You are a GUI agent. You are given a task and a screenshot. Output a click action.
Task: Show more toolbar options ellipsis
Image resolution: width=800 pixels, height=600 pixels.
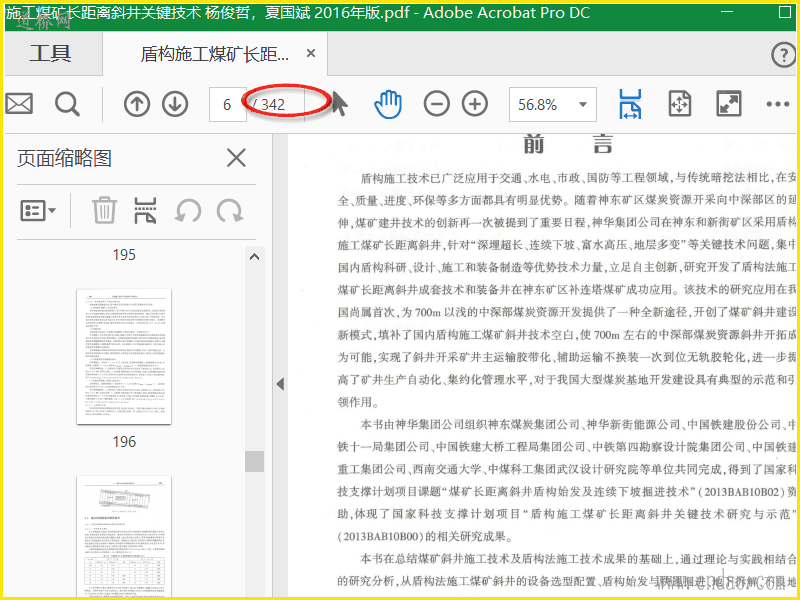tap(778, 105)
